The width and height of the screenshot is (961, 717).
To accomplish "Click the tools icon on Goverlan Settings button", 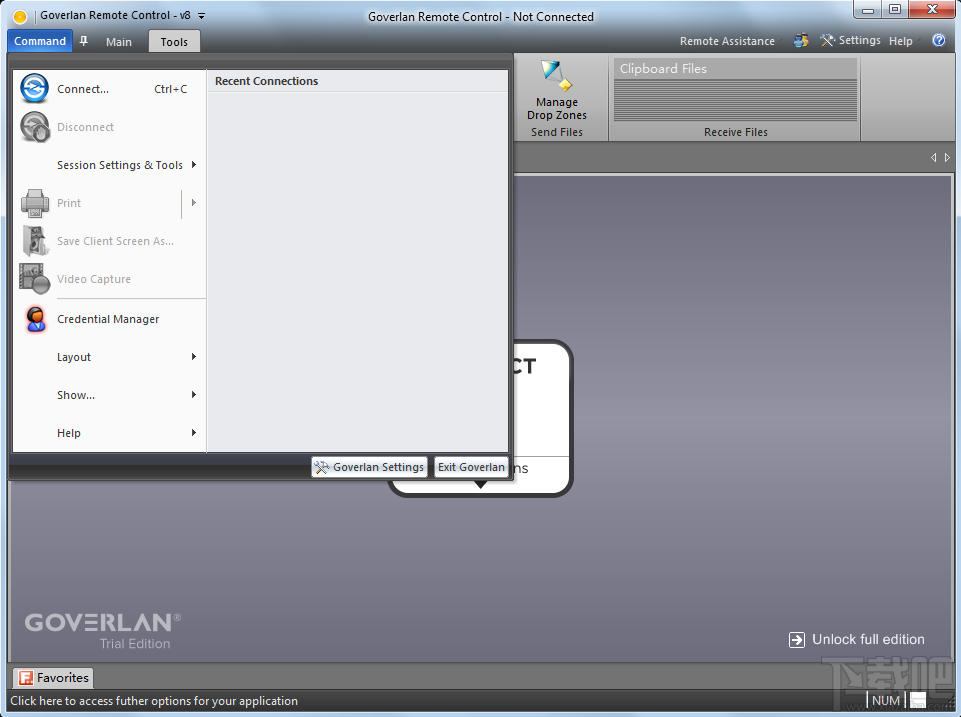I will click(322, 467).
